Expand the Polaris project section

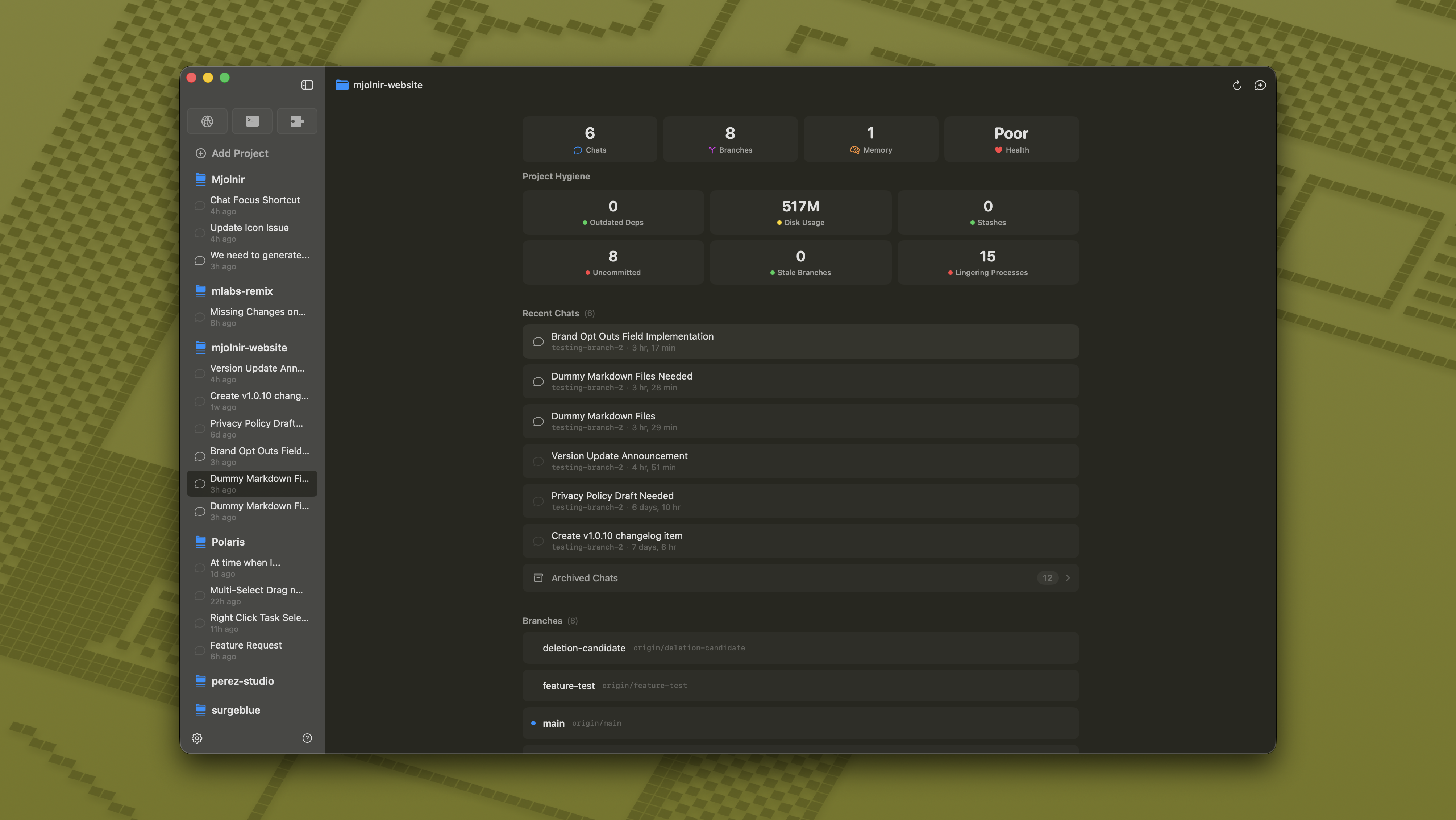[227, 542]
